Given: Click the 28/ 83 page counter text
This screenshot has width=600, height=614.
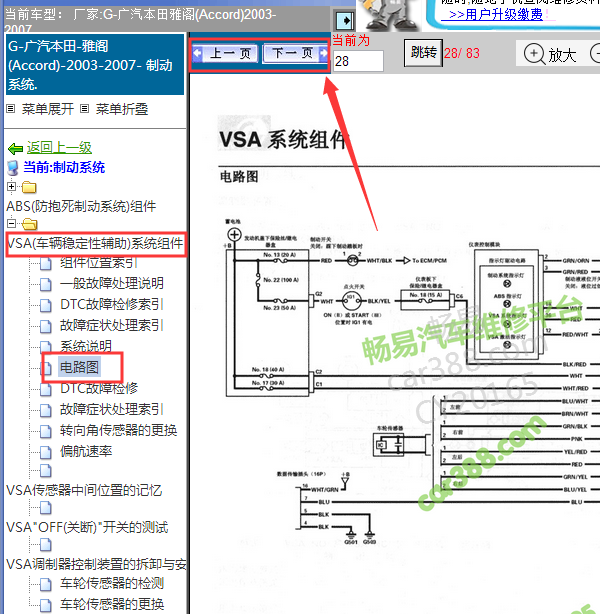Looking at the screenshot, I should (x=462, y=53).
